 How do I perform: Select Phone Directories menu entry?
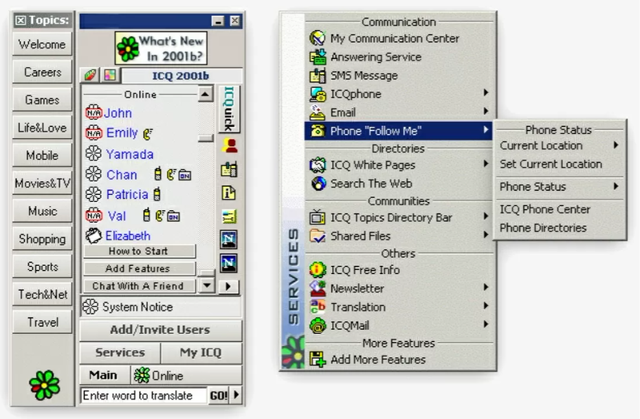(x=559, y=228)
